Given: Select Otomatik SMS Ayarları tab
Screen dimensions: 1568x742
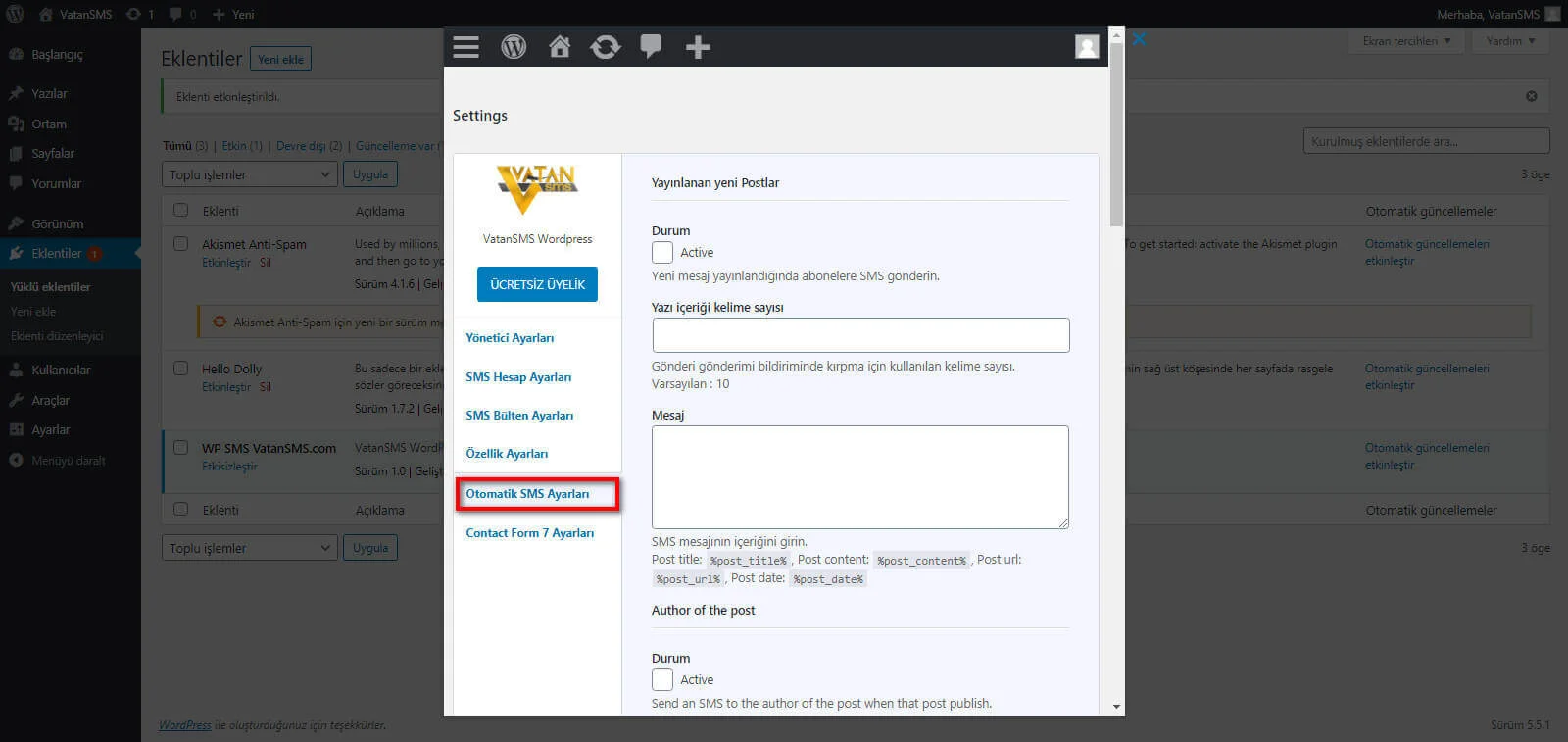Looking at the screenshot, I should click(527, 494).
